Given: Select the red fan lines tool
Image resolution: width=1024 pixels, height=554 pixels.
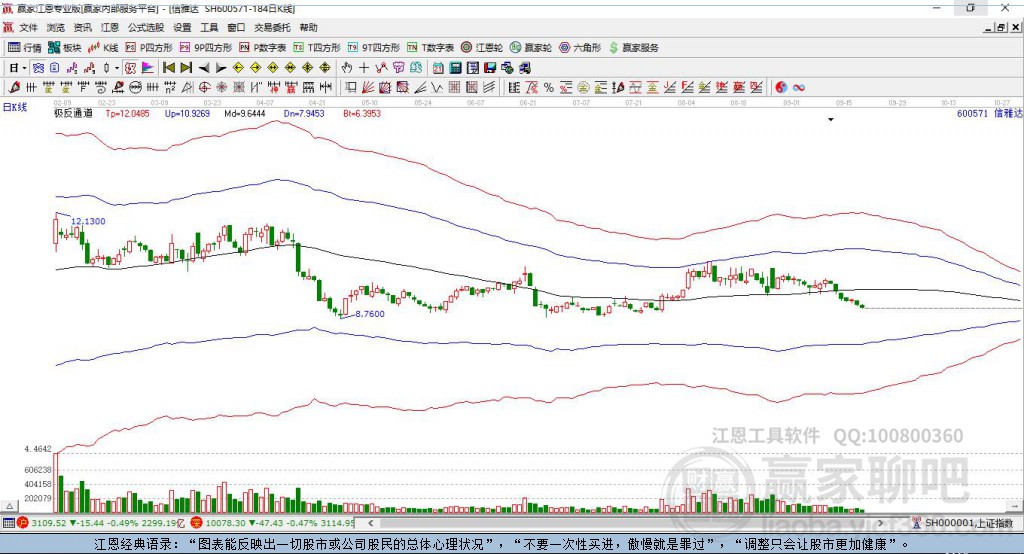Looking at the screenshot, I should 368,88.
